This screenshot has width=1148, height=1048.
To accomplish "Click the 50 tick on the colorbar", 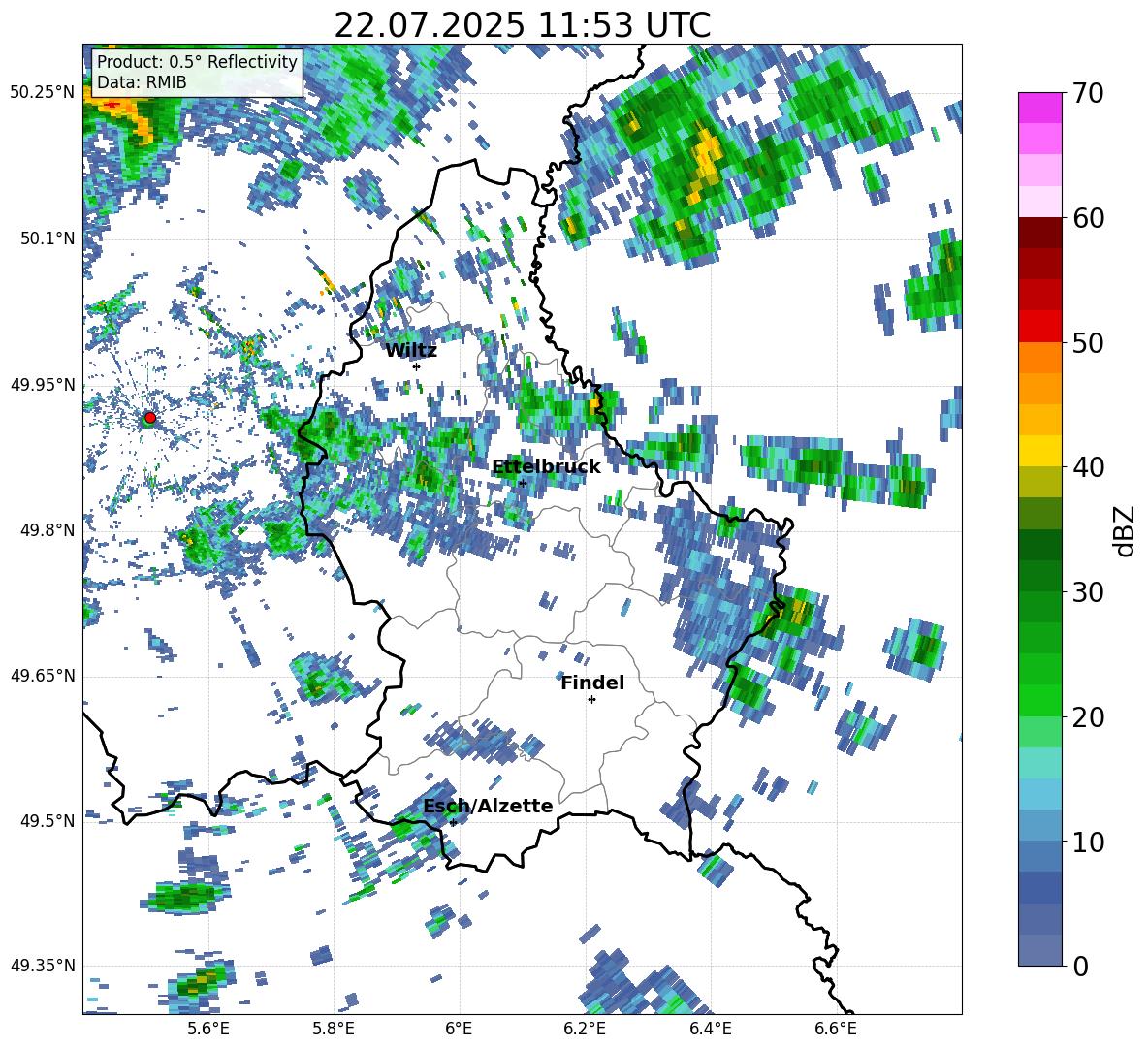I will click(x=1087, y=343).
